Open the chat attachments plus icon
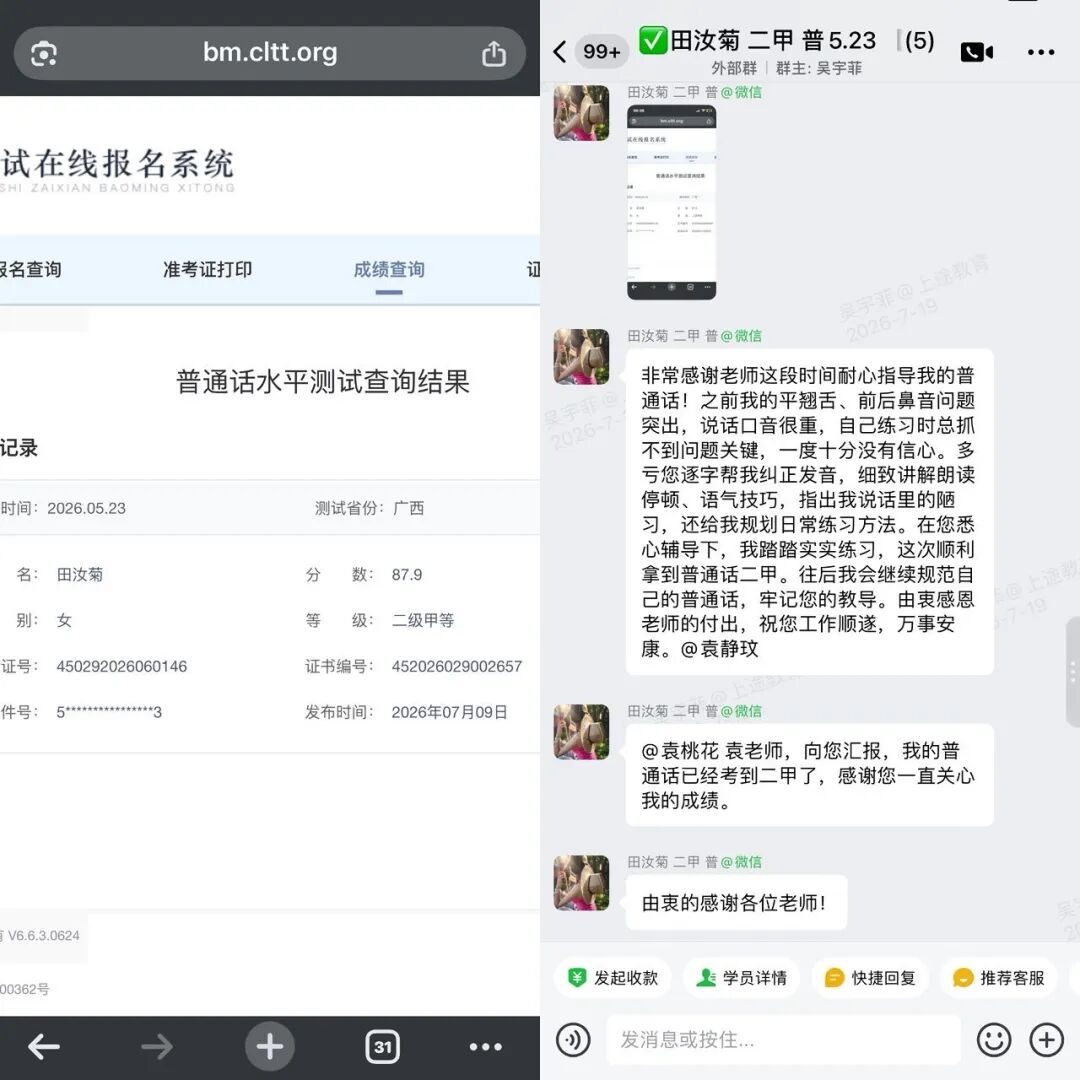The image size is (1080, 1080). [1046, 1039]
